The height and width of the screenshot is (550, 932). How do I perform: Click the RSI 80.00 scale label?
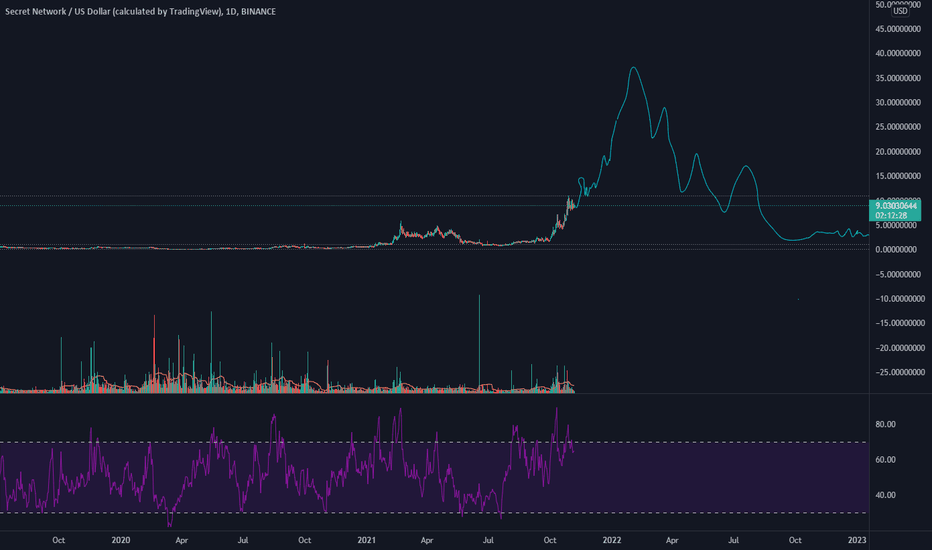pyautogui.click(x=885, y=424)
